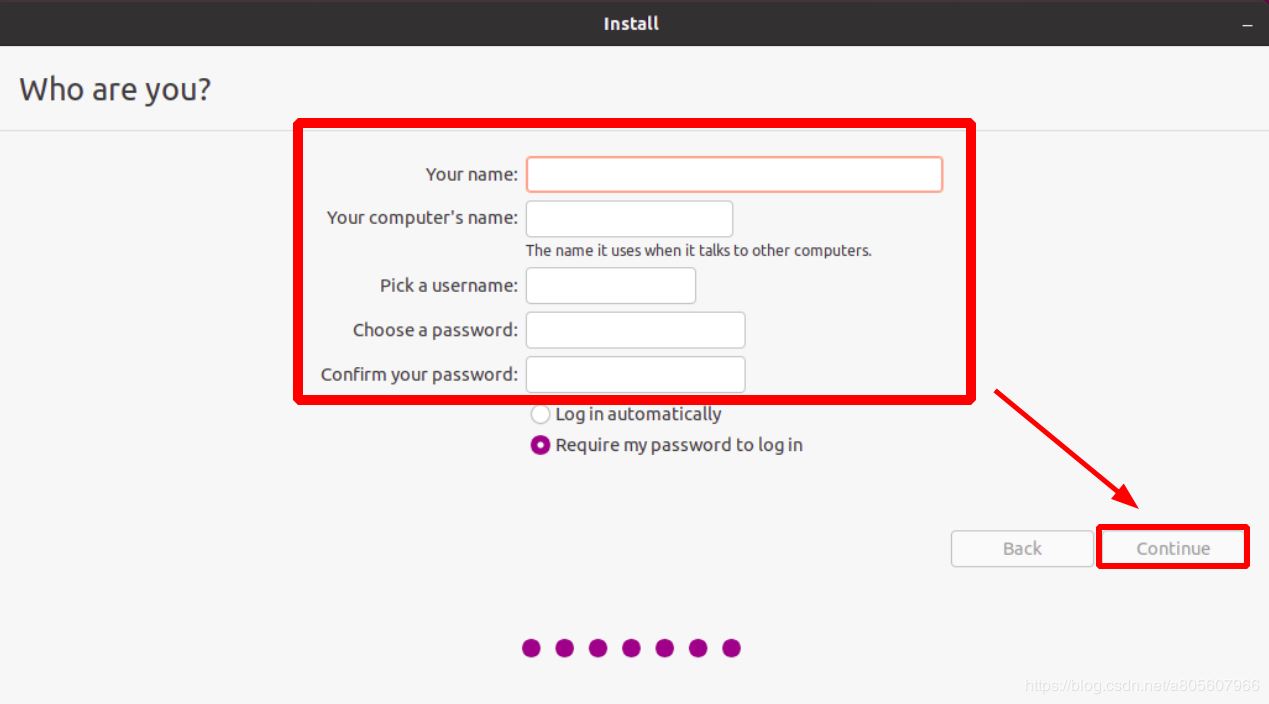Click the Pick a username field

tap(610, 286)
